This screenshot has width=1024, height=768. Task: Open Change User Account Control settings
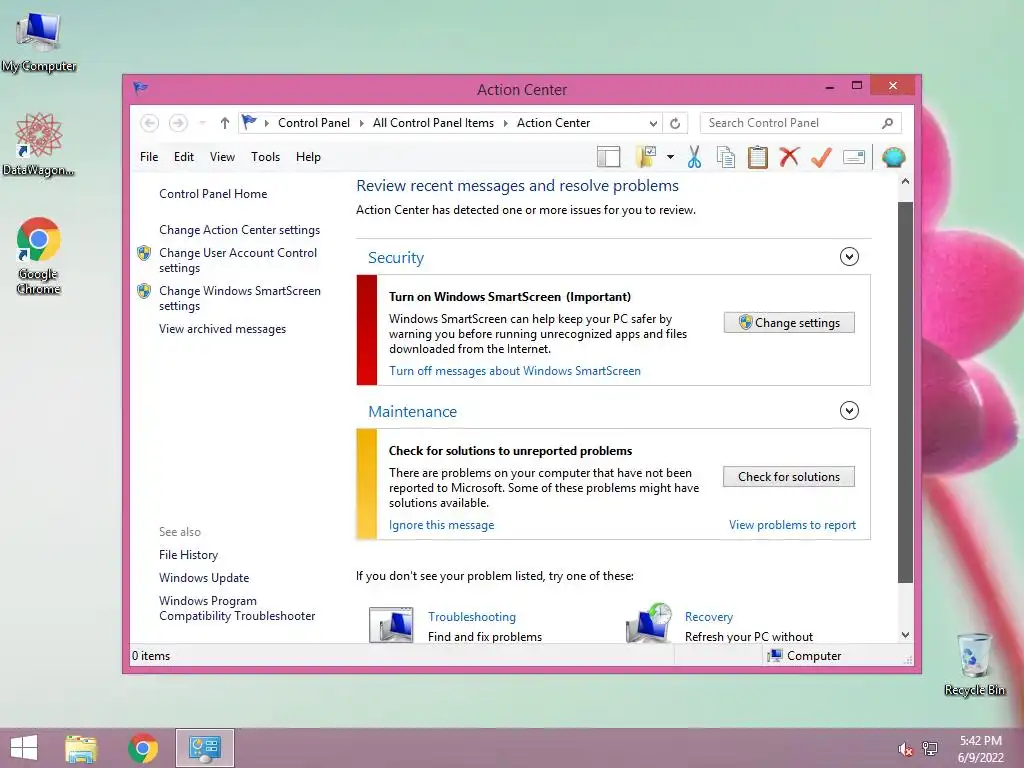click(238, 260)
